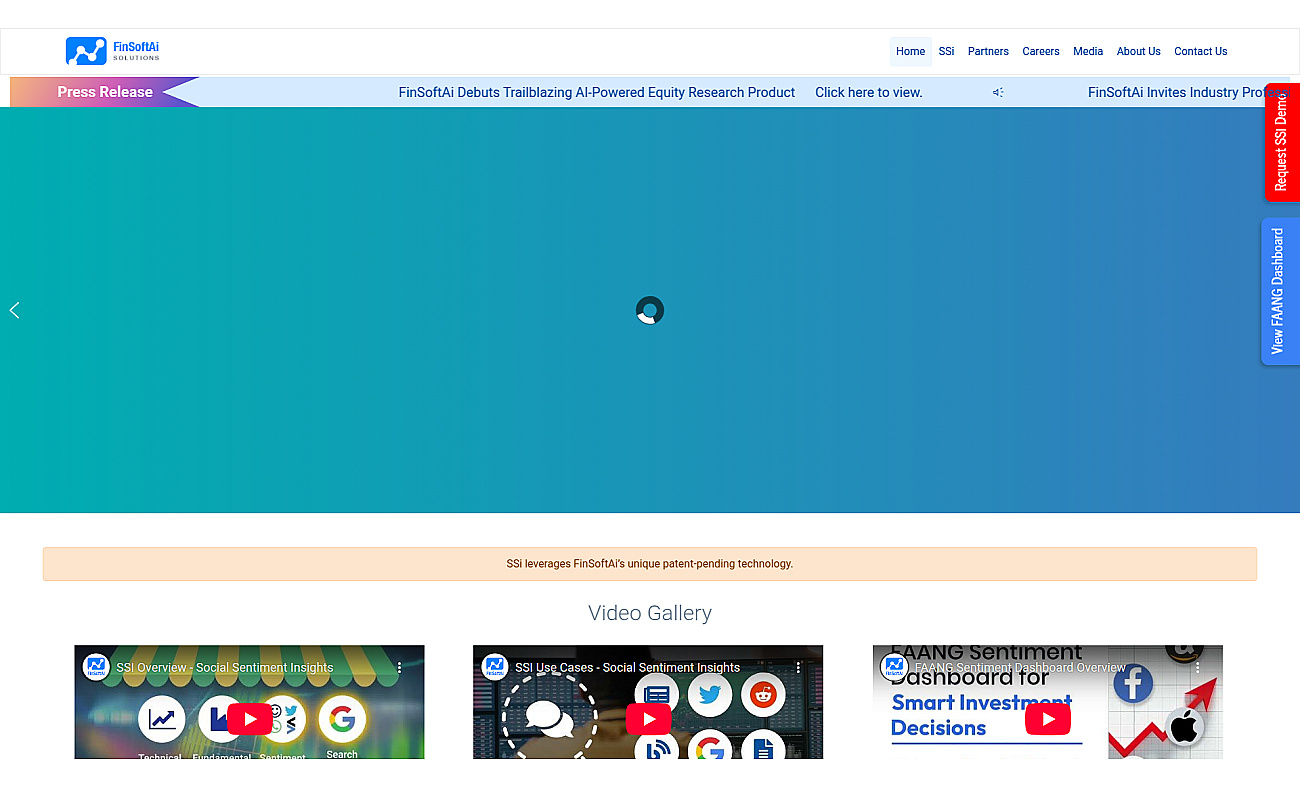
Task: Click the speaker icon in press ticker
Action: click(998, 92)
